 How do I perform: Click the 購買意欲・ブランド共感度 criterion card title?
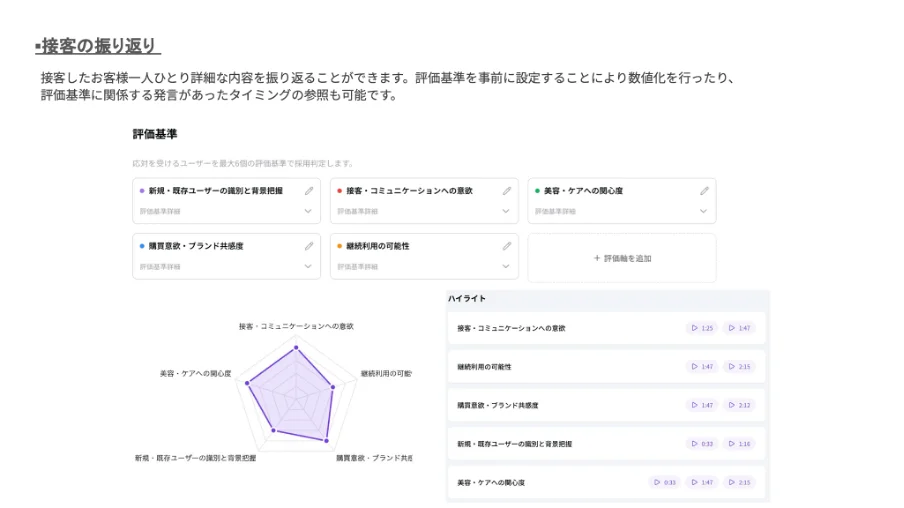[196, 246]
